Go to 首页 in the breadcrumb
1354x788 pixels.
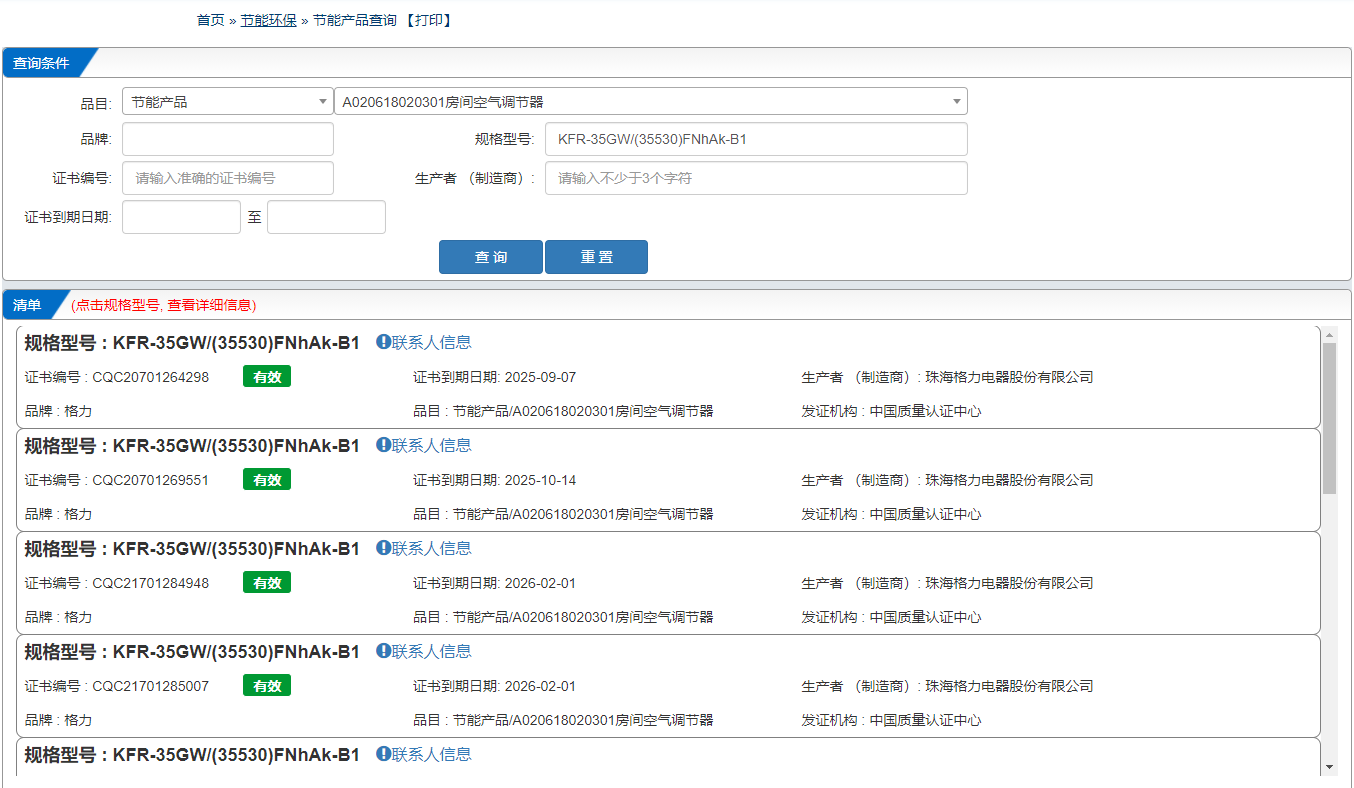tap(210, 20)
